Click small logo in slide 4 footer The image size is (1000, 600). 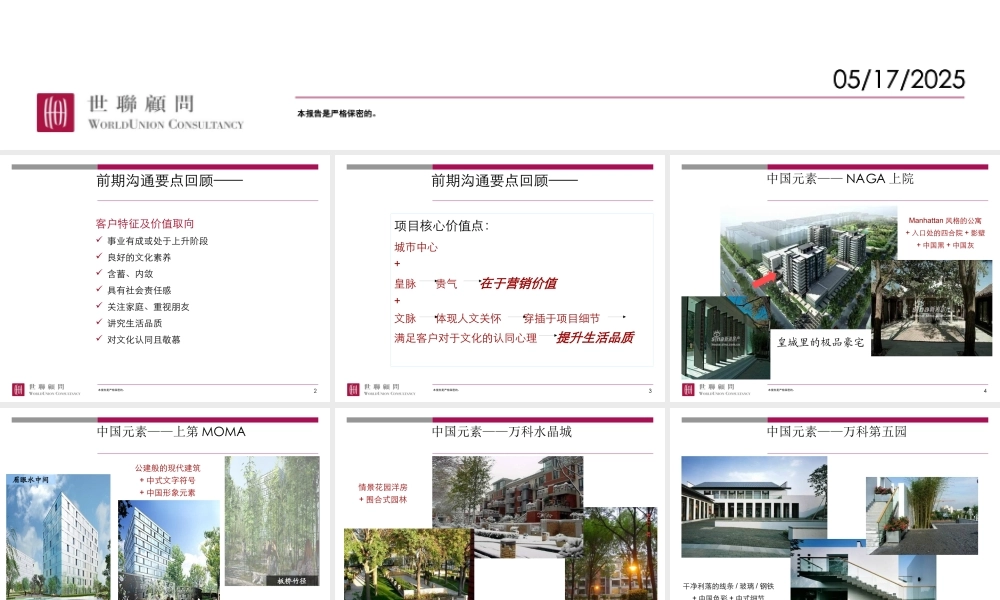(x=716, y=389)
